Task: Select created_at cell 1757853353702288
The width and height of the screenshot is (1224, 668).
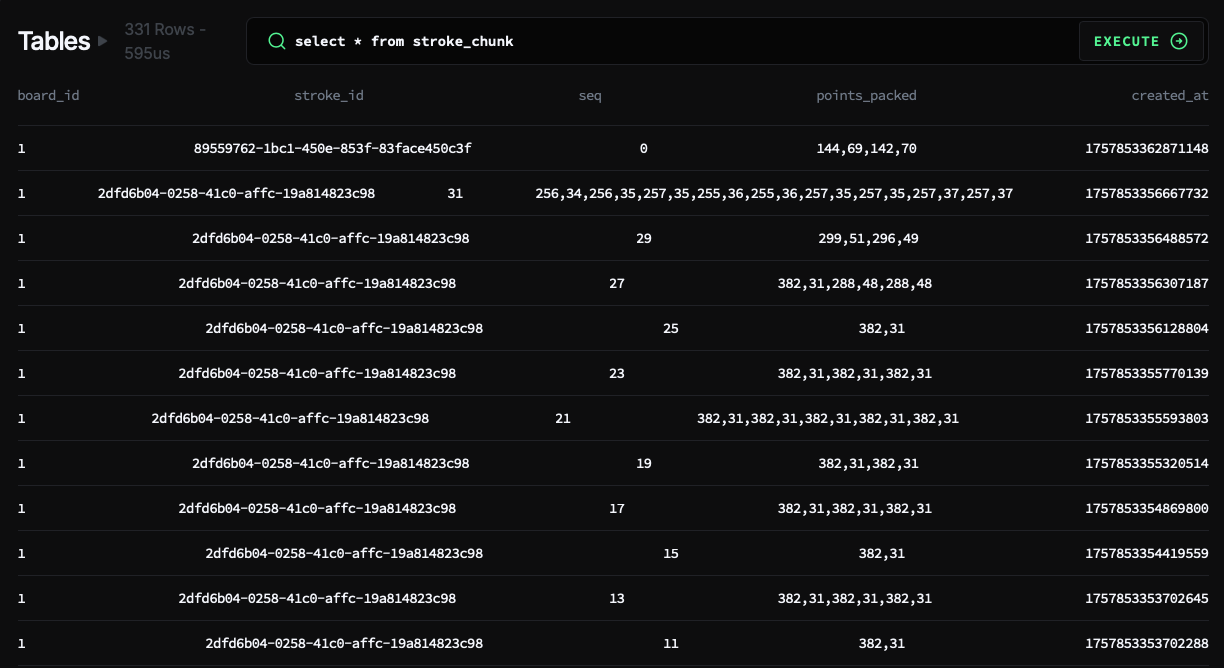Action: 1146,644
